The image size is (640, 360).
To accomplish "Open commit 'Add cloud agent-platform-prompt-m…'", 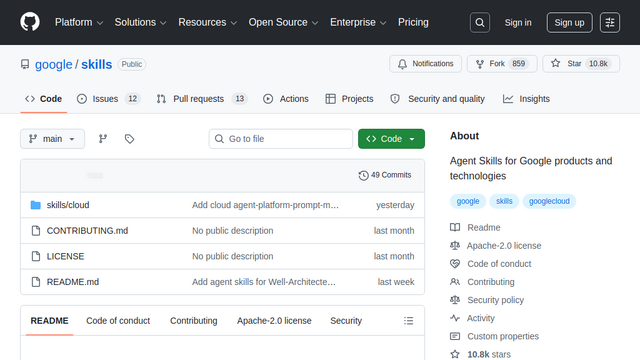I will 265,205.
